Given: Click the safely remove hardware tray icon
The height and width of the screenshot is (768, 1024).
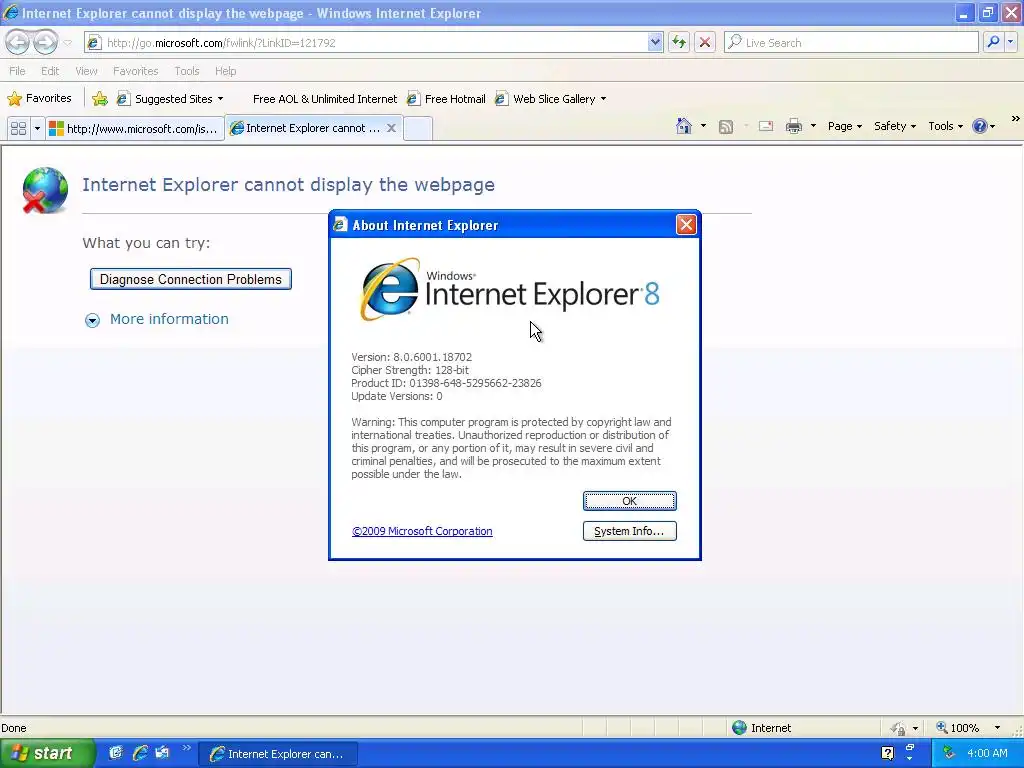Looking at the screenshot, I should point(949,753).
